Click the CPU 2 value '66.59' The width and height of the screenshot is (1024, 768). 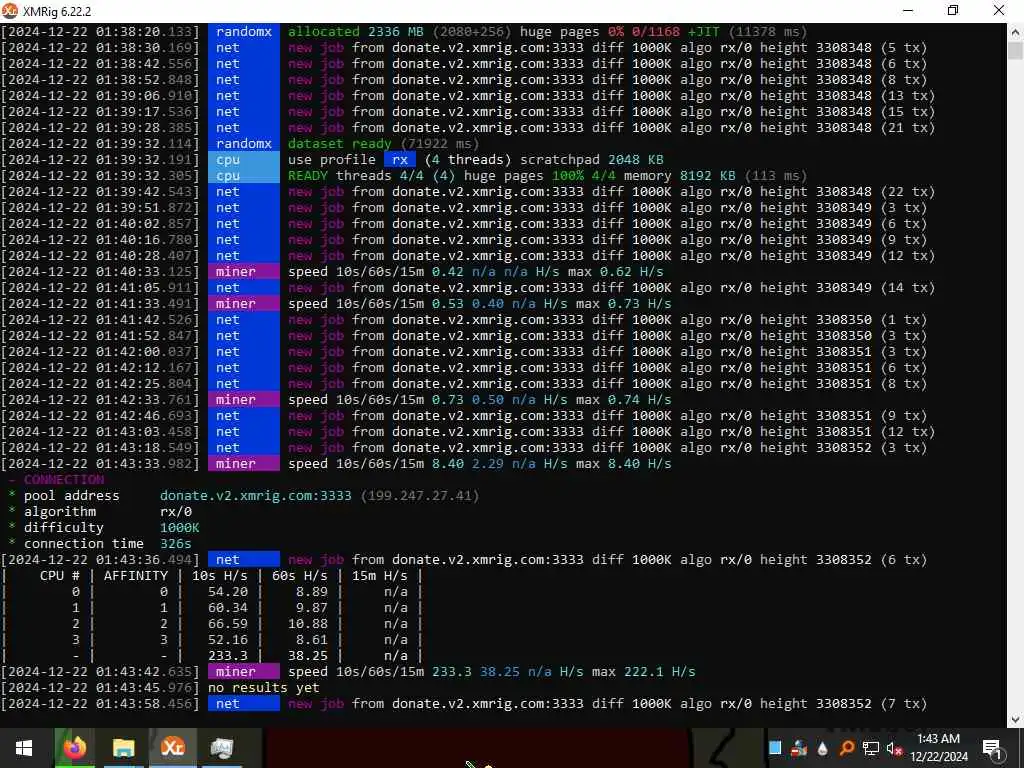point(228,624)
